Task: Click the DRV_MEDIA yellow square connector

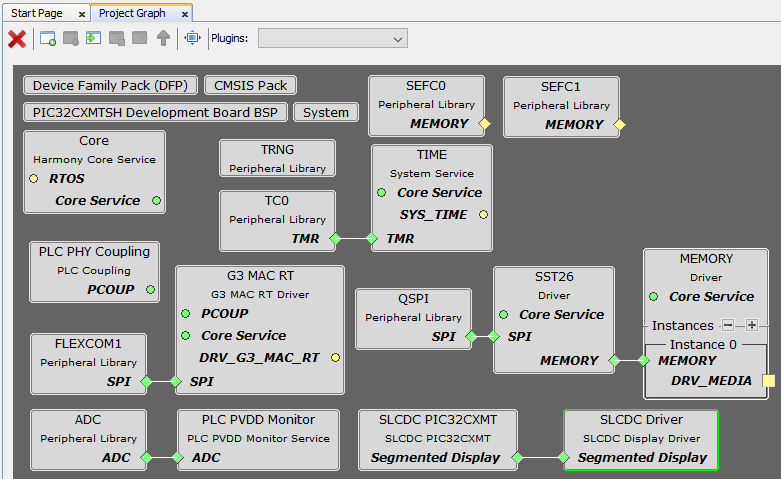Action: click(769, 380)
